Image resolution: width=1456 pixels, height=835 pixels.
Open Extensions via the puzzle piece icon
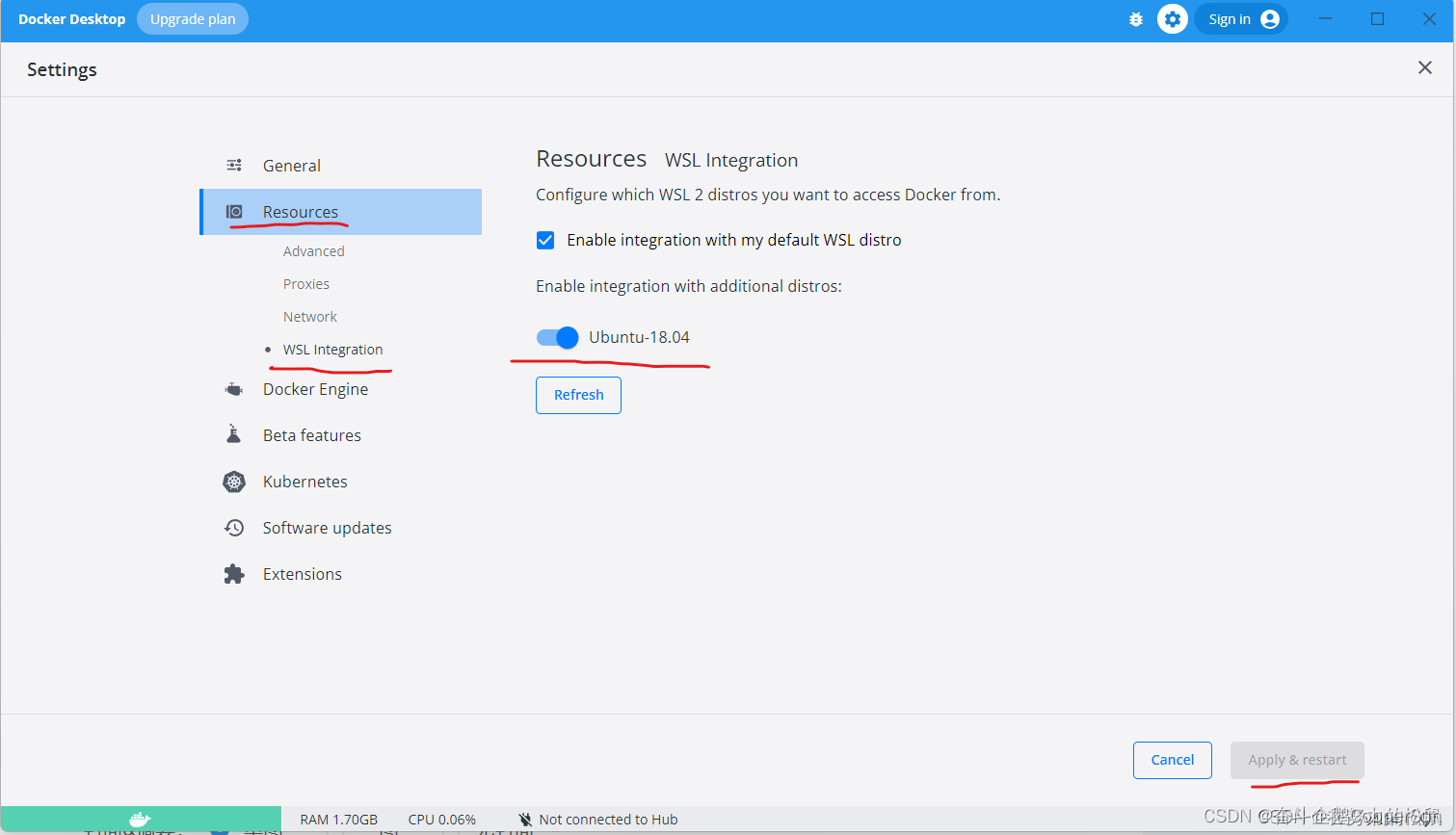click(233, 573)
